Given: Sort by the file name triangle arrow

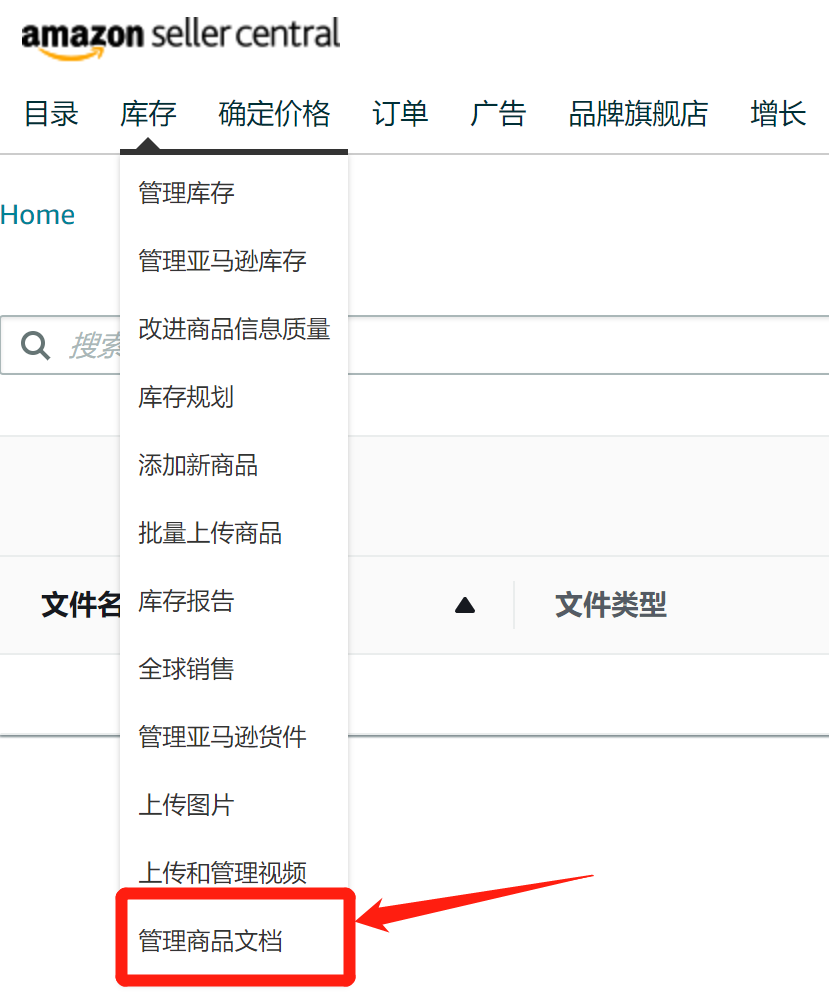Looking at the screenshot, I should pos(465,605).
